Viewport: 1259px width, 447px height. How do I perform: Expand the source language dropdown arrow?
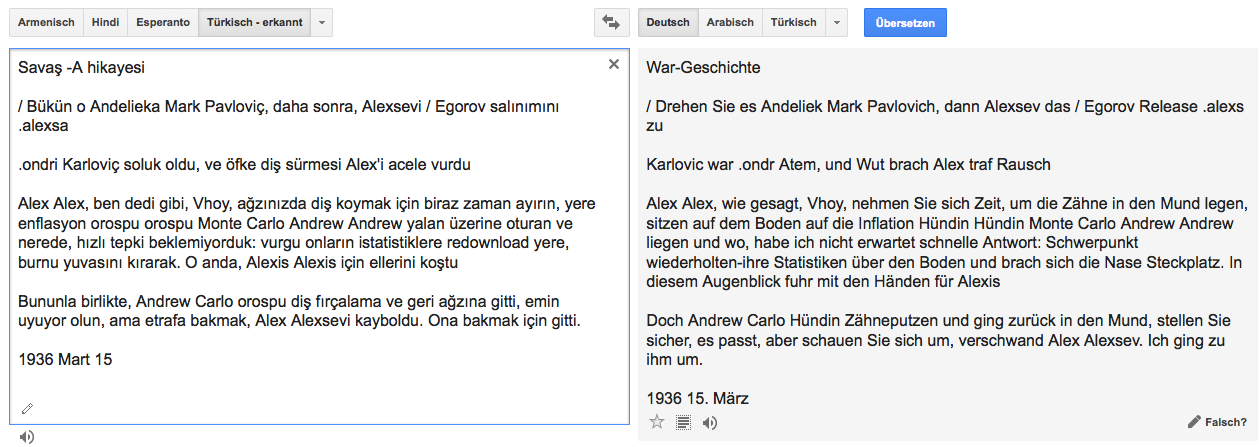click(x=321, y=22)
